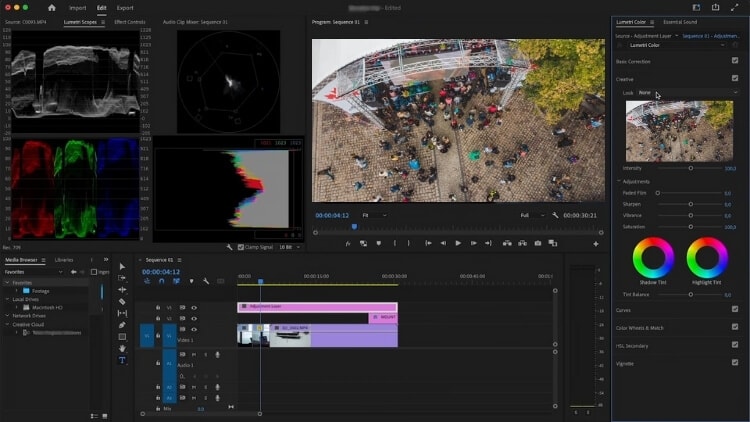The height and width of the screenshot is (422, 750).
Task: Open the Full playback resolution dropdown
Action: tap(532, 215)
